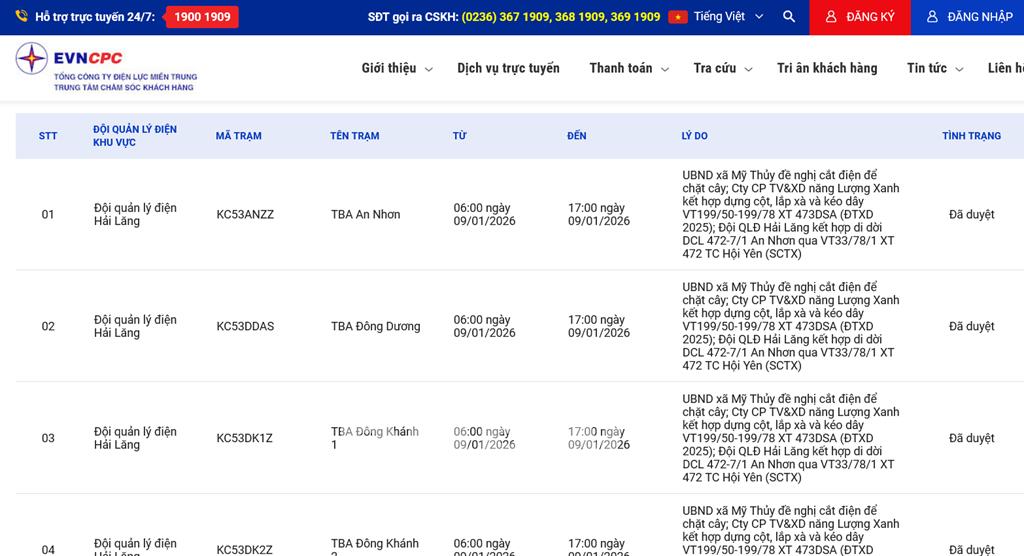1024x556 pixels.
Task: Click the user icon beside ĐĂNG KÝ
Action: click(x=830, y=17)
